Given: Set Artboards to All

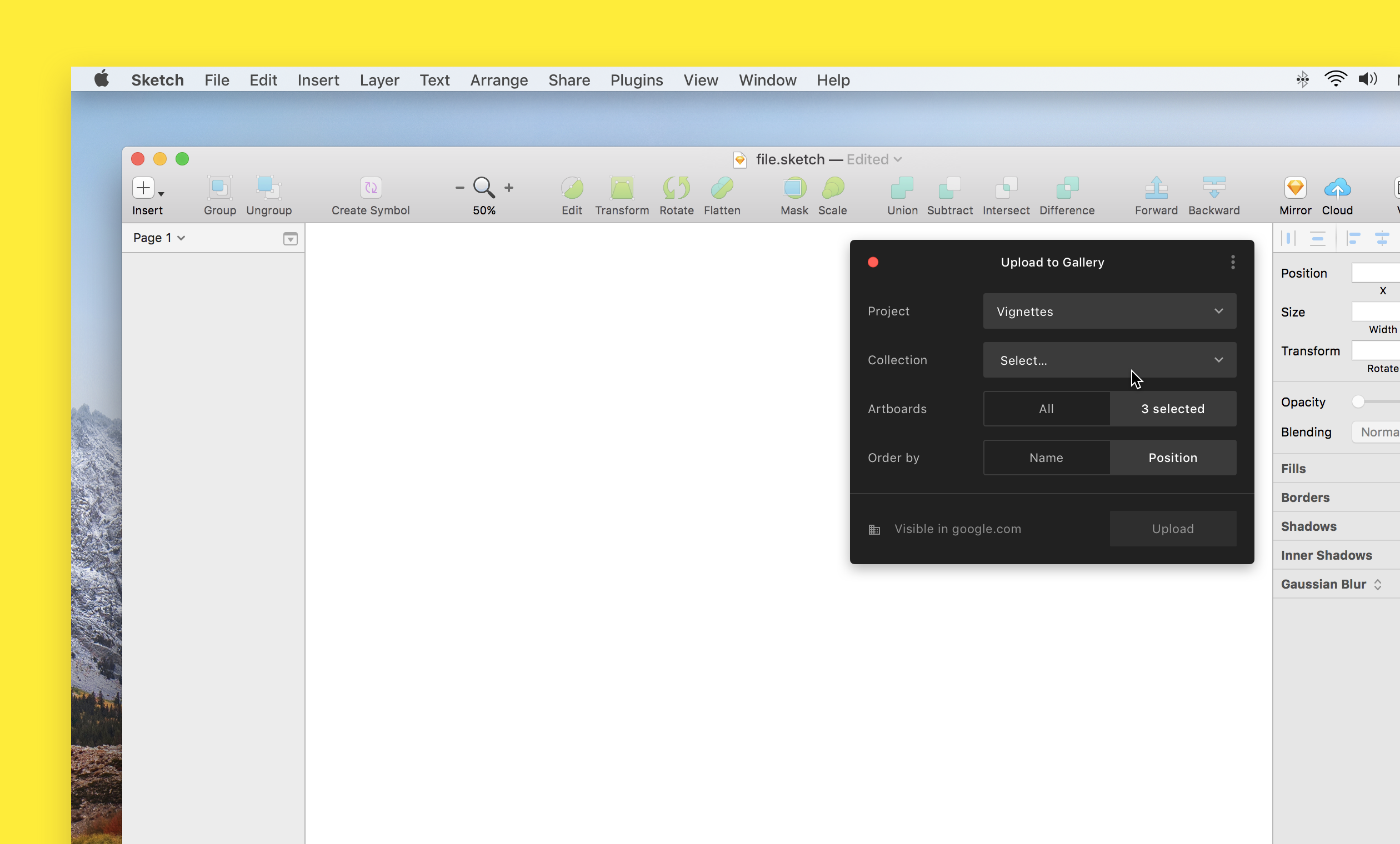Looking at the screenshot, I should pos(1046,408).
